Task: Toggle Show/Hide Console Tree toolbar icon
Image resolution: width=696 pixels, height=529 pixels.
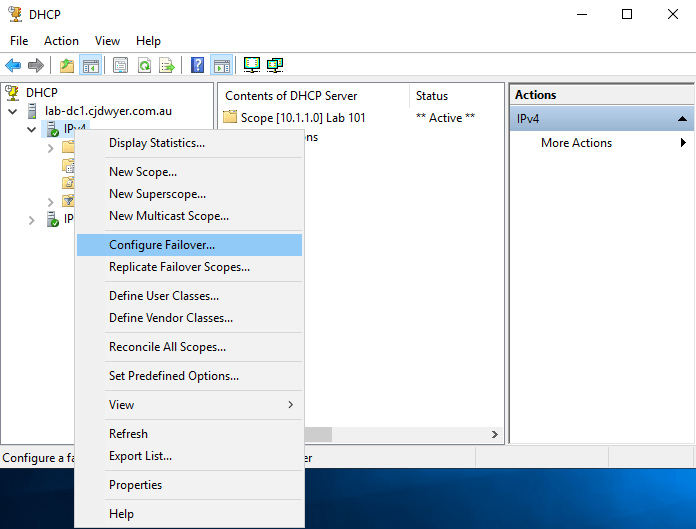Action: (90, 66)
